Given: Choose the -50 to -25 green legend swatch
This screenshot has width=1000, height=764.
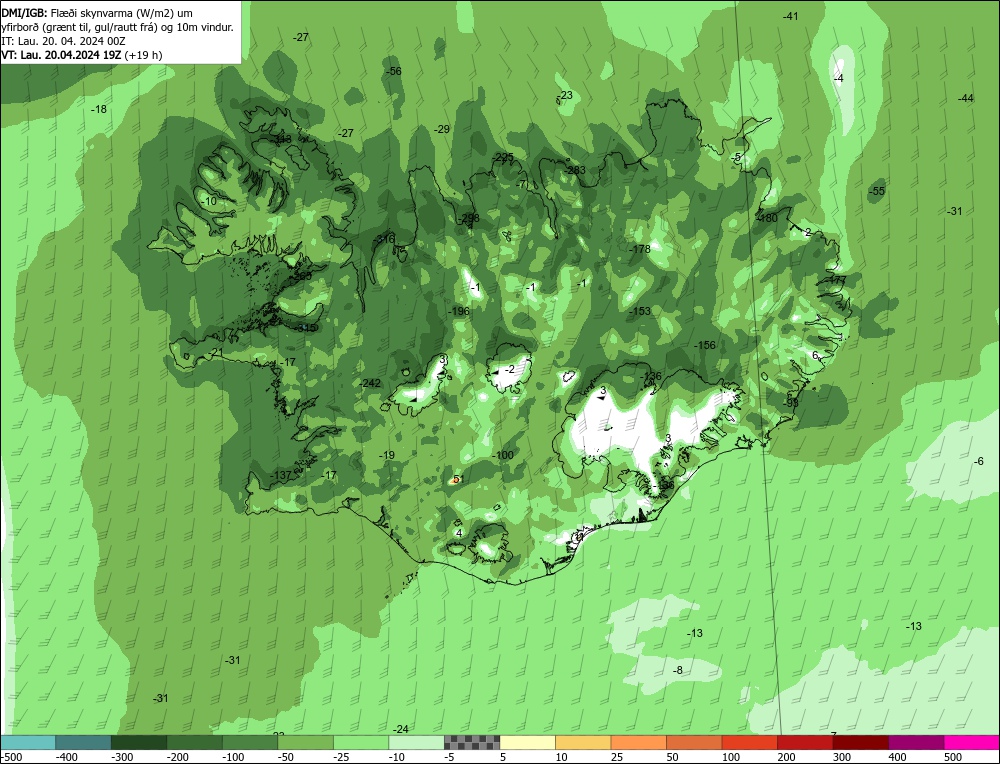Looking at the screenshot, I should click(305, 743).
